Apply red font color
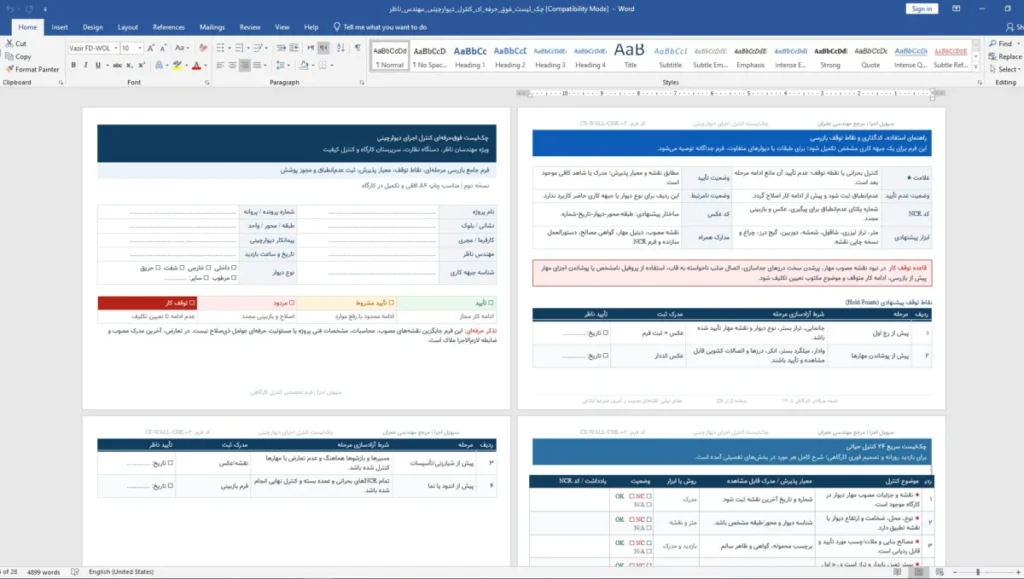The height and width of the screenshot is (579, 1024). point(197,65)
